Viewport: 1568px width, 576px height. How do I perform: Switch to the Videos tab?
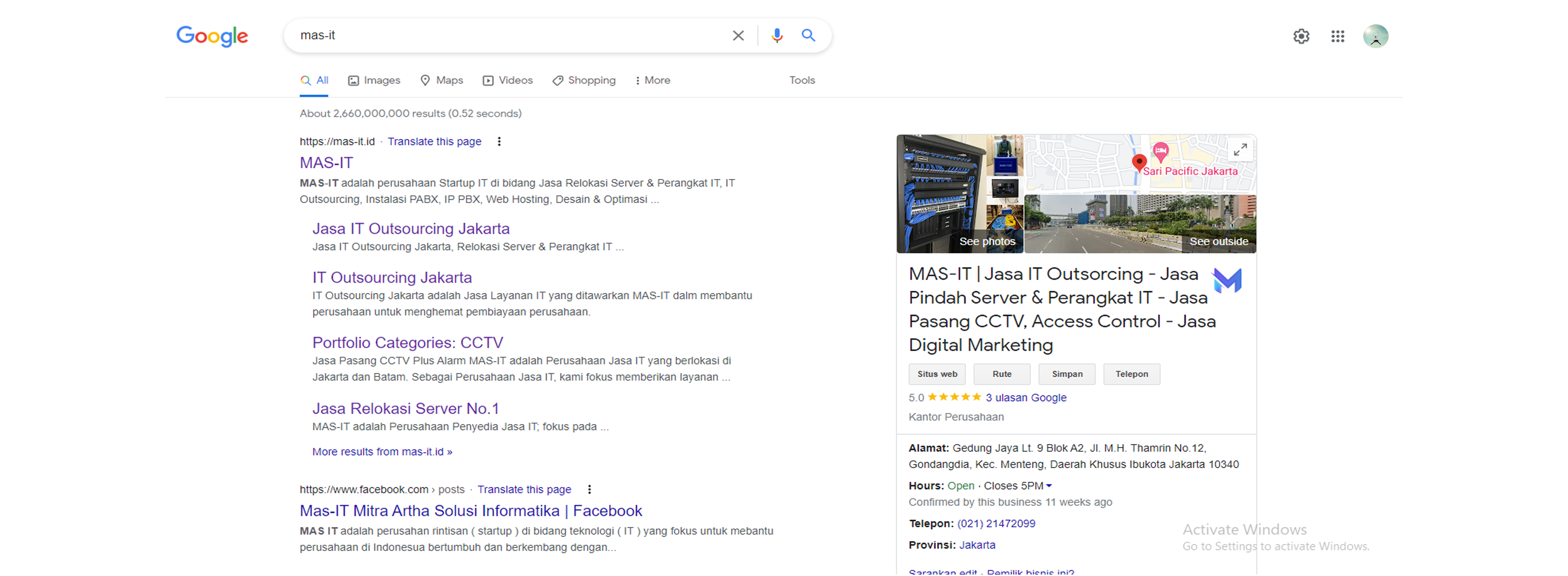(508, 80)
